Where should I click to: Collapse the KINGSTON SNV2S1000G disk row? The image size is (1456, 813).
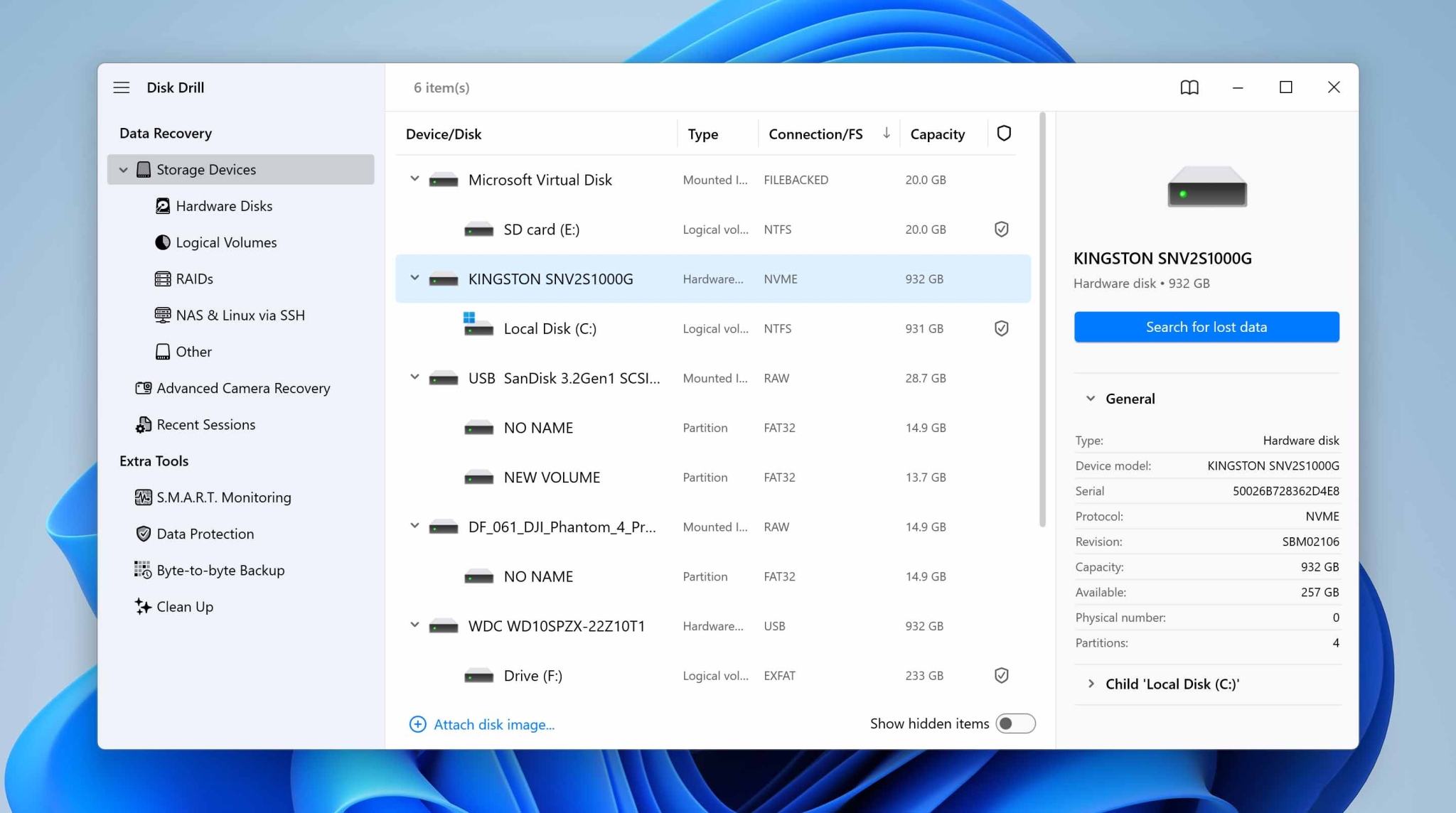click(x=414, y=279)
